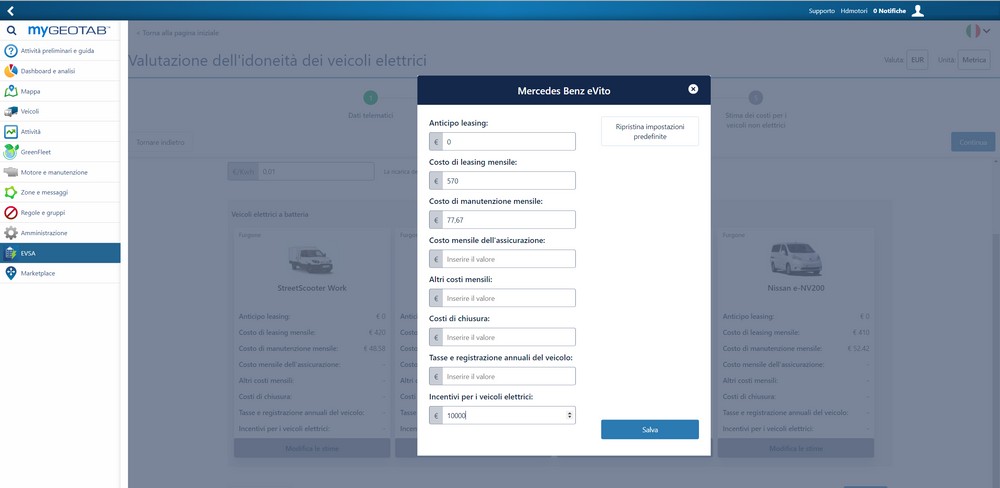Collapse sidebar with back arrow icon
The image size is (1000, 488).
pyautogui.click(x=9, y=10)
